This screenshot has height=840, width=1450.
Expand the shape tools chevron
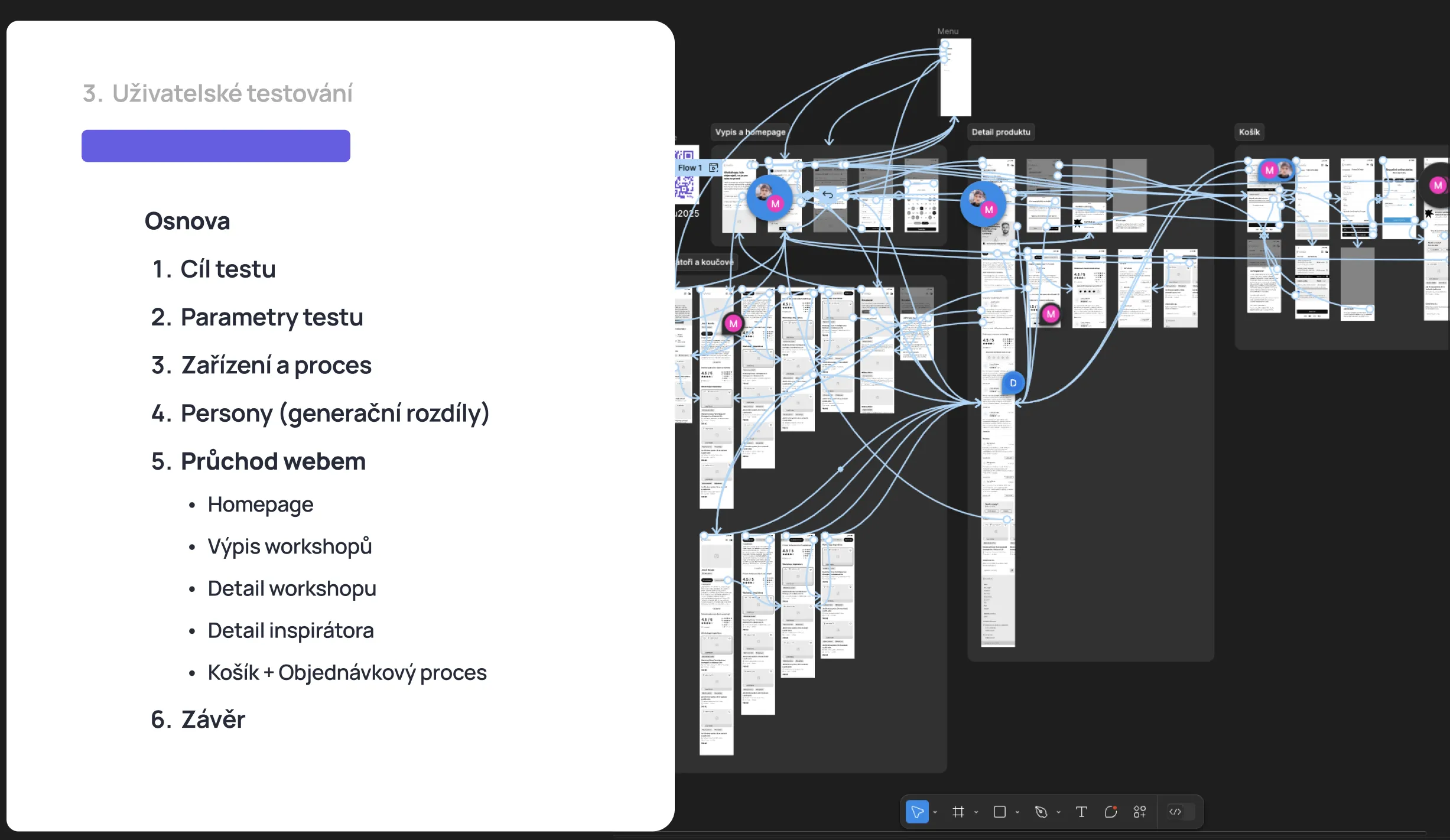[x=1017, y=812]
